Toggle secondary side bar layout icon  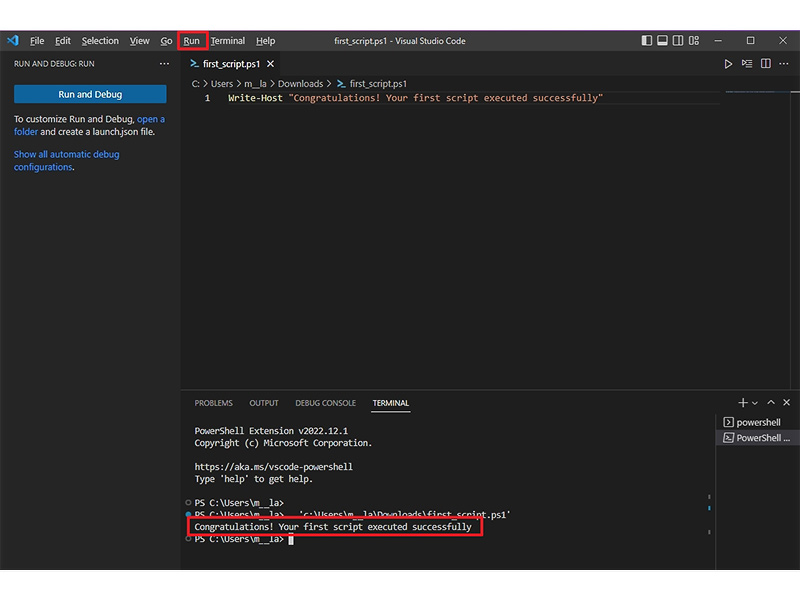coord(678,40)
